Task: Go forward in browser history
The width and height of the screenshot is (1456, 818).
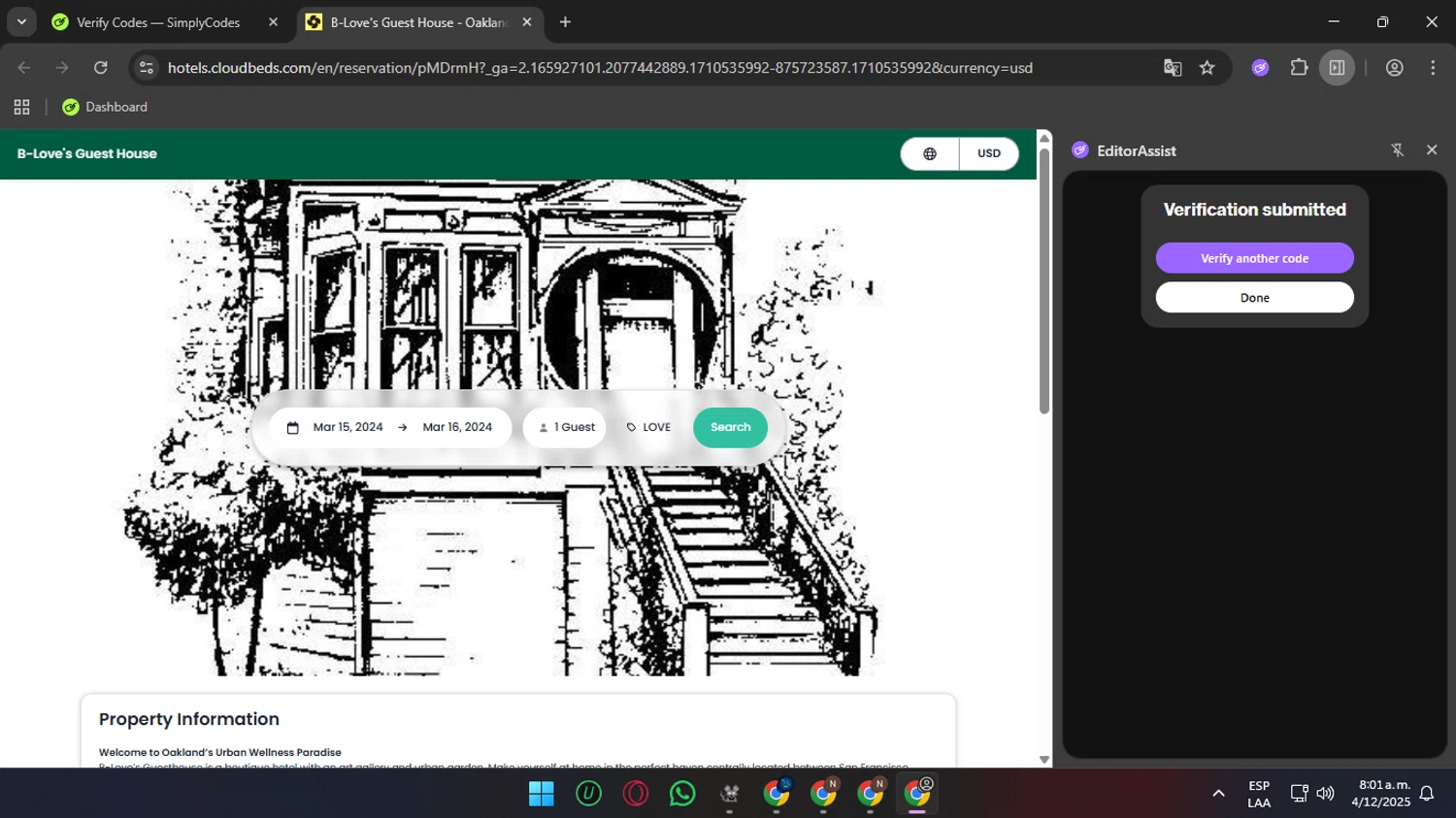Action: click(62, 68)
